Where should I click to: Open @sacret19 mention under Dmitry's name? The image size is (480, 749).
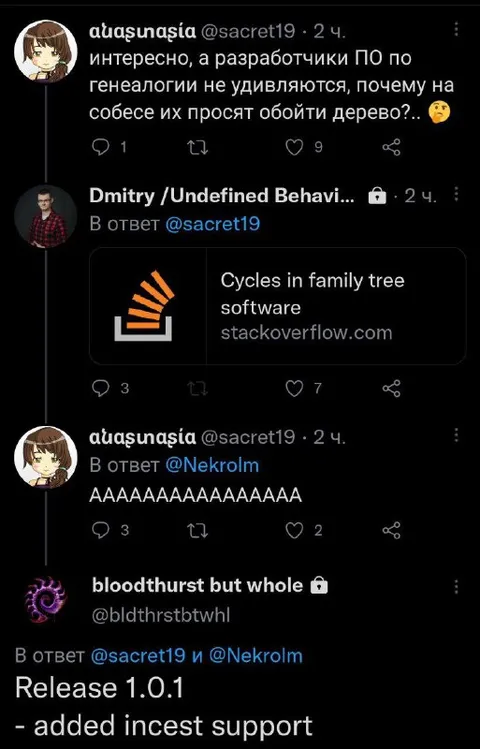pyautogui.click(x=213, y=224)
